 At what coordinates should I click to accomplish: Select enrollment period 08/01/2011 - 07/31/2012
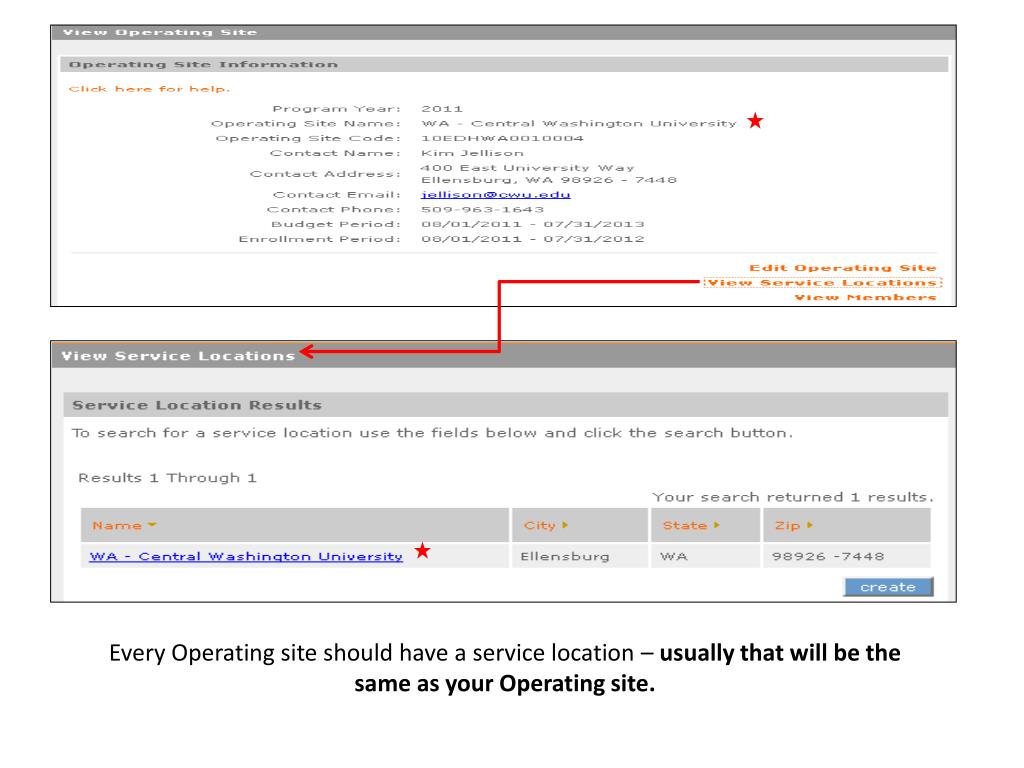point(532,240)
